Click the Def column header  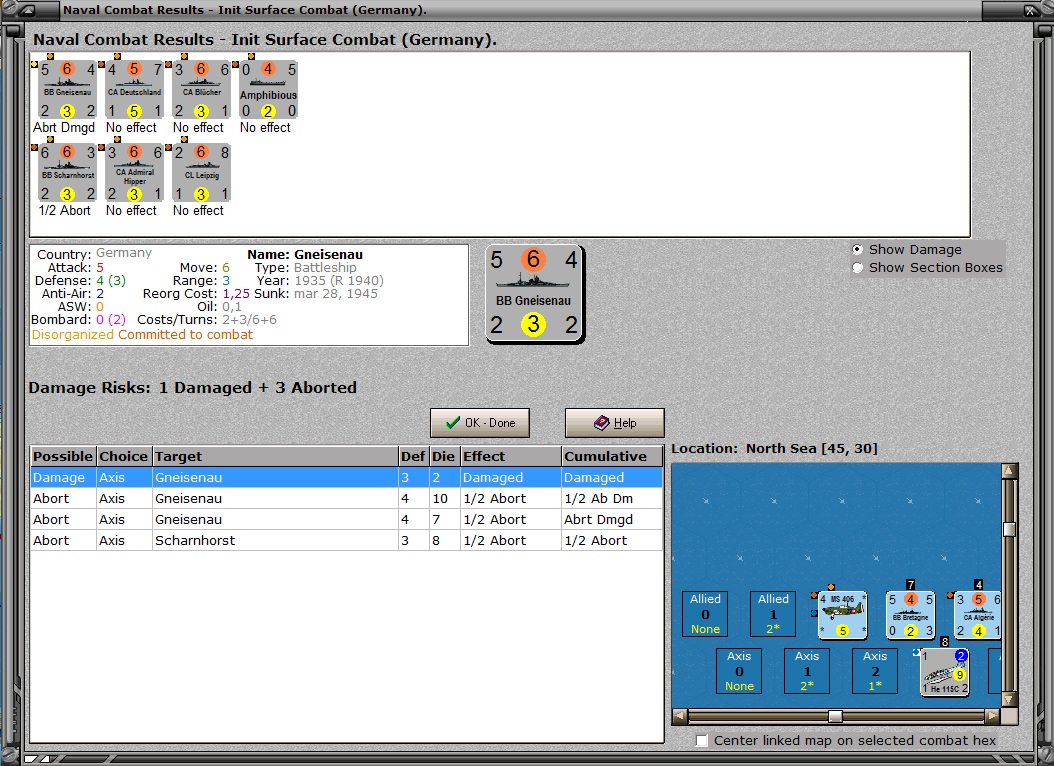[x=413, y=456]
